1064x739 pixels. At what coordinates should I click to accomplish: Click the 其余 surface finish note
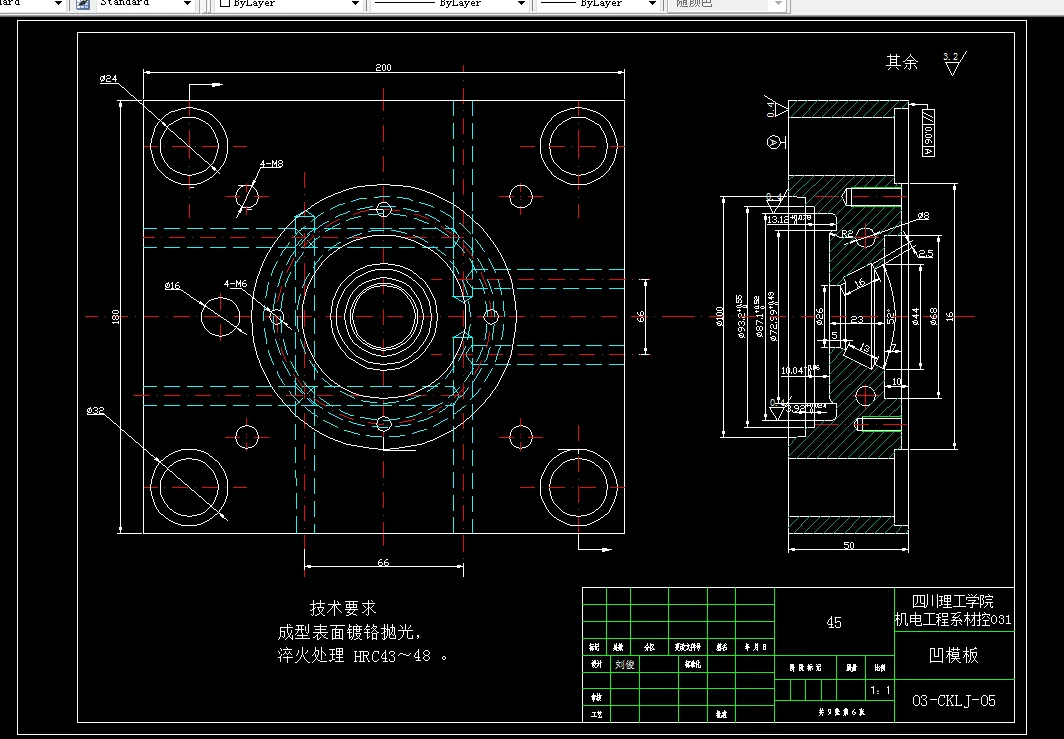click(902, 62)
